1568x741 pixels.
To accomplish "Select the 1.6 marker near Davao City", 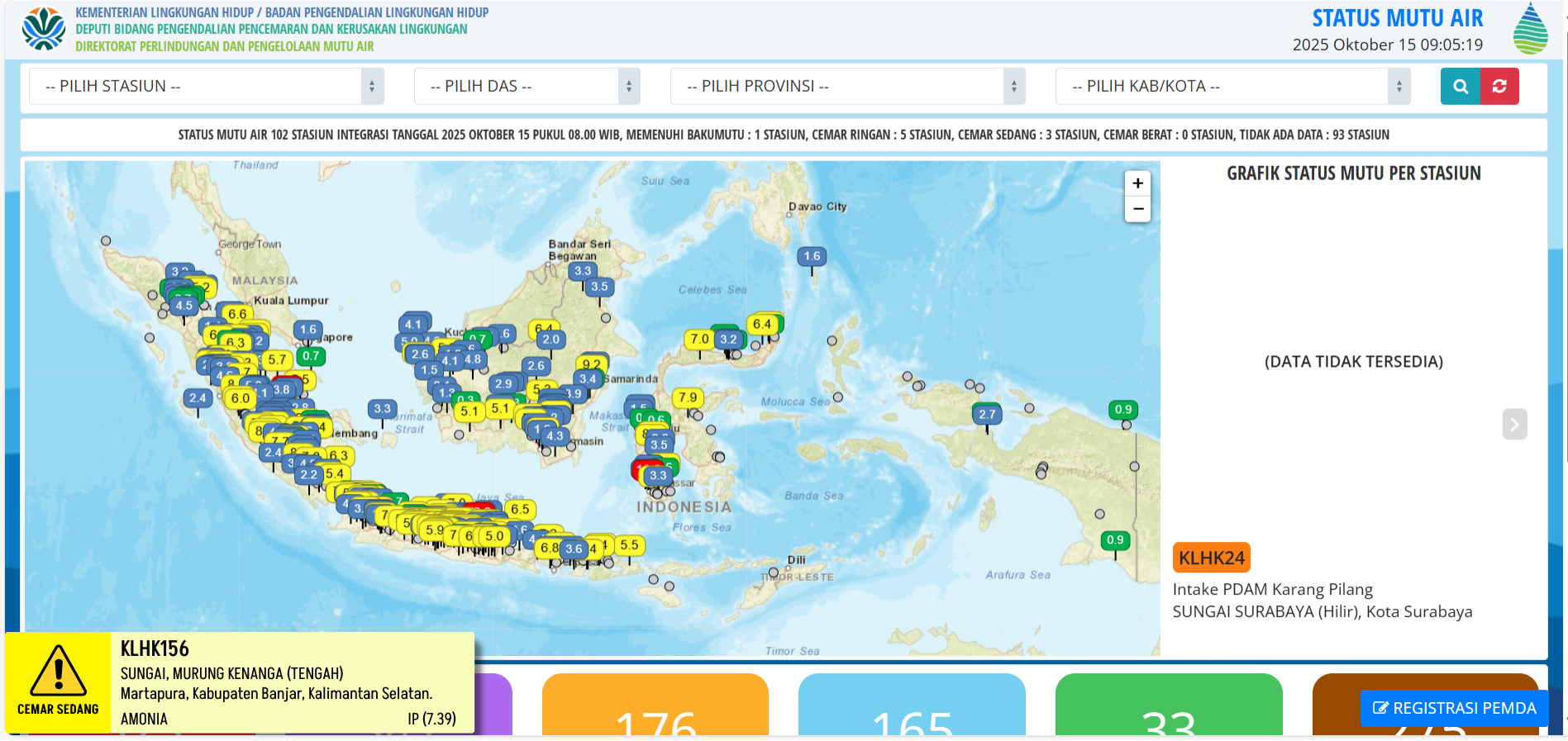I will [x=812, y=257].
